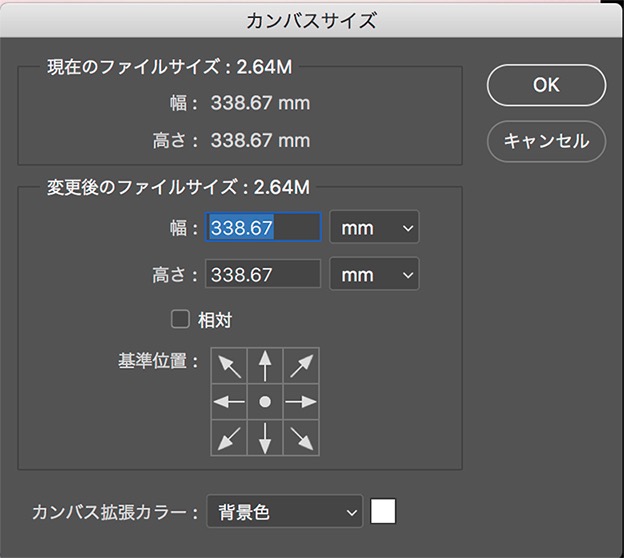Viewport: 624px width, 558px height.
Task: Pick the bottom-left anchor arrow
Action: tap(229, 437)
